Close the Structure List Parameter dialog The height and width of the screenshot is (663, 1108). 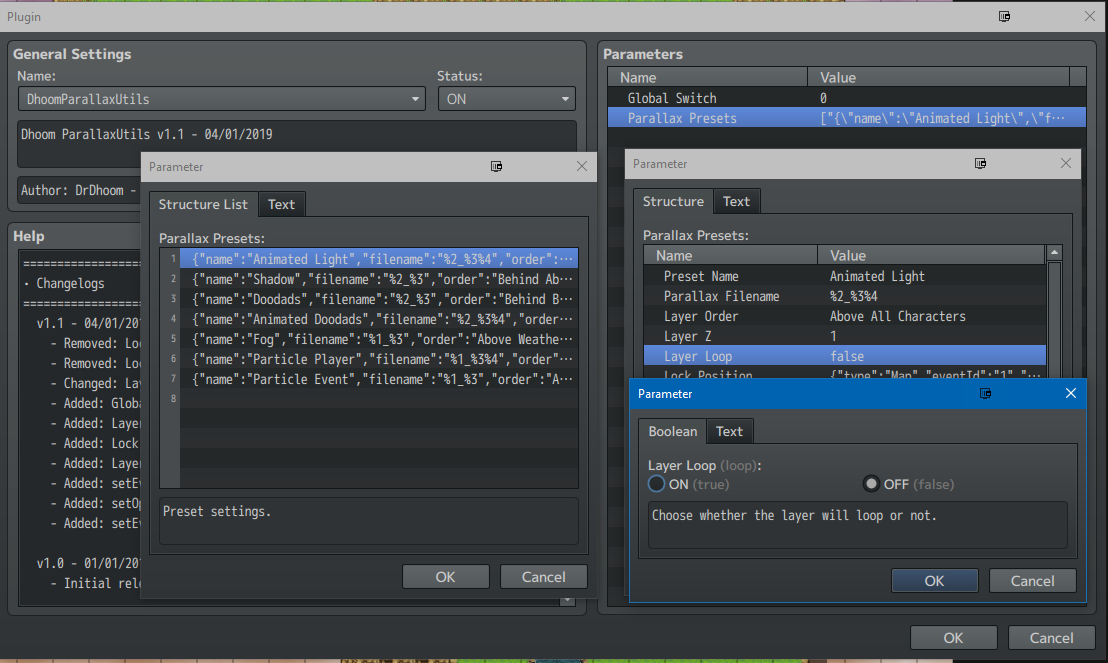tap(582, 166)
